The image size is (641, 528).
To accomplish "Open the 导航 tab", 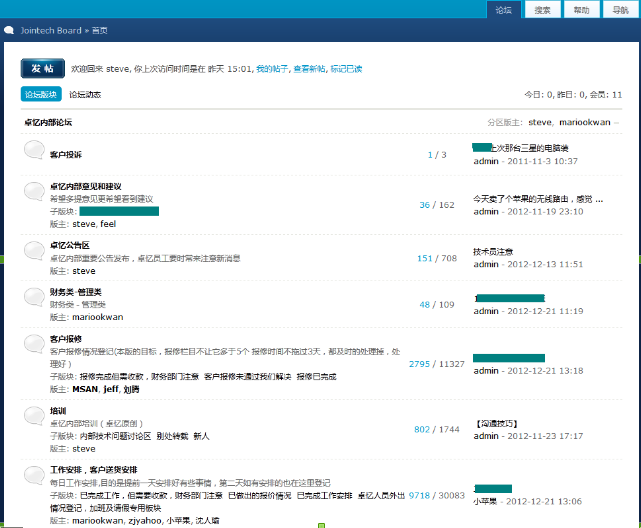I will [x=620, y=10].
